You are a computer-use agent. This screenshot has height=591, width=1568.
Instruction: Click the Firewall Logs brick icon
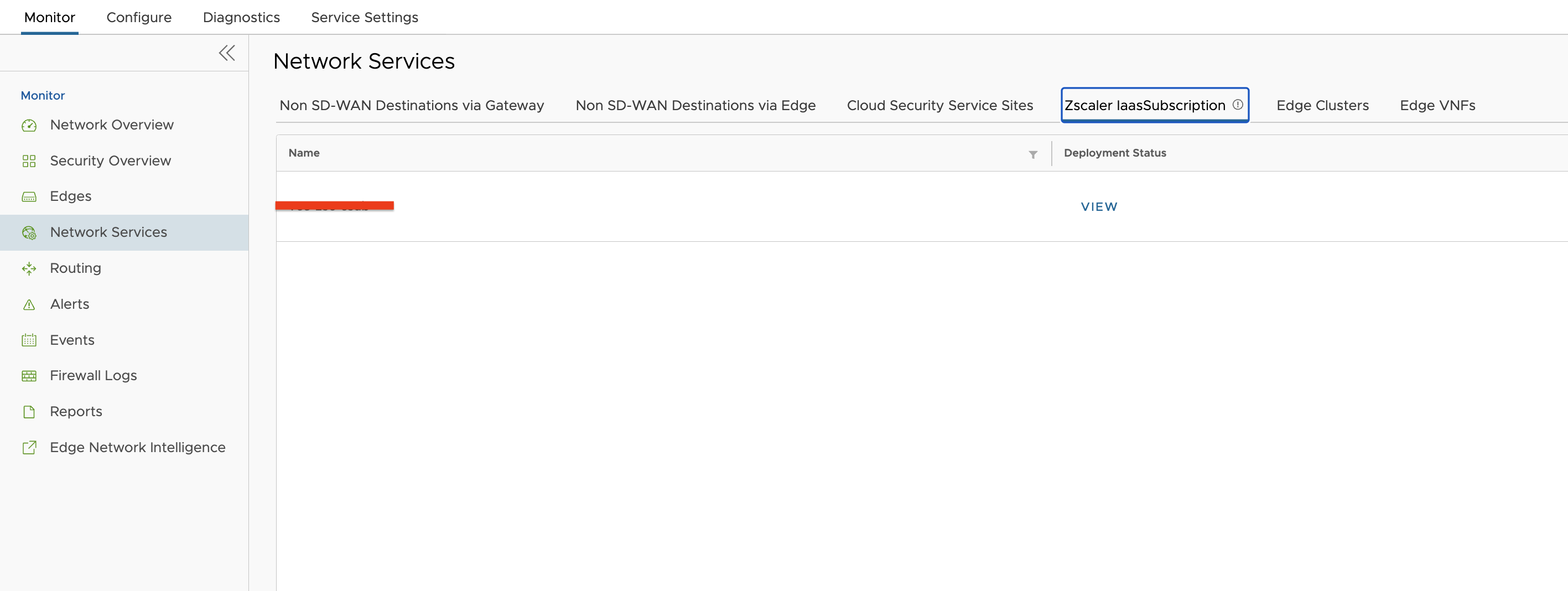[29, 376]
